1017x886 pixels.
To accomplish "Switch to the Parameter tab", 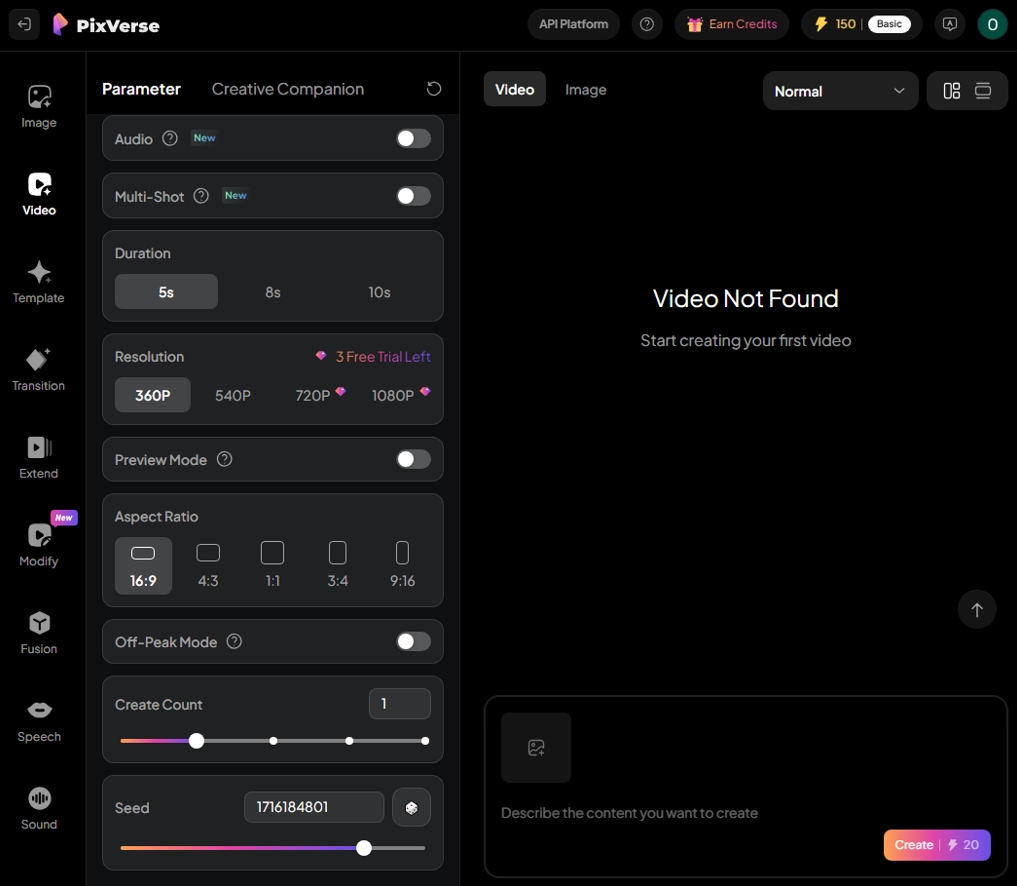I will (x=141, y=89).
